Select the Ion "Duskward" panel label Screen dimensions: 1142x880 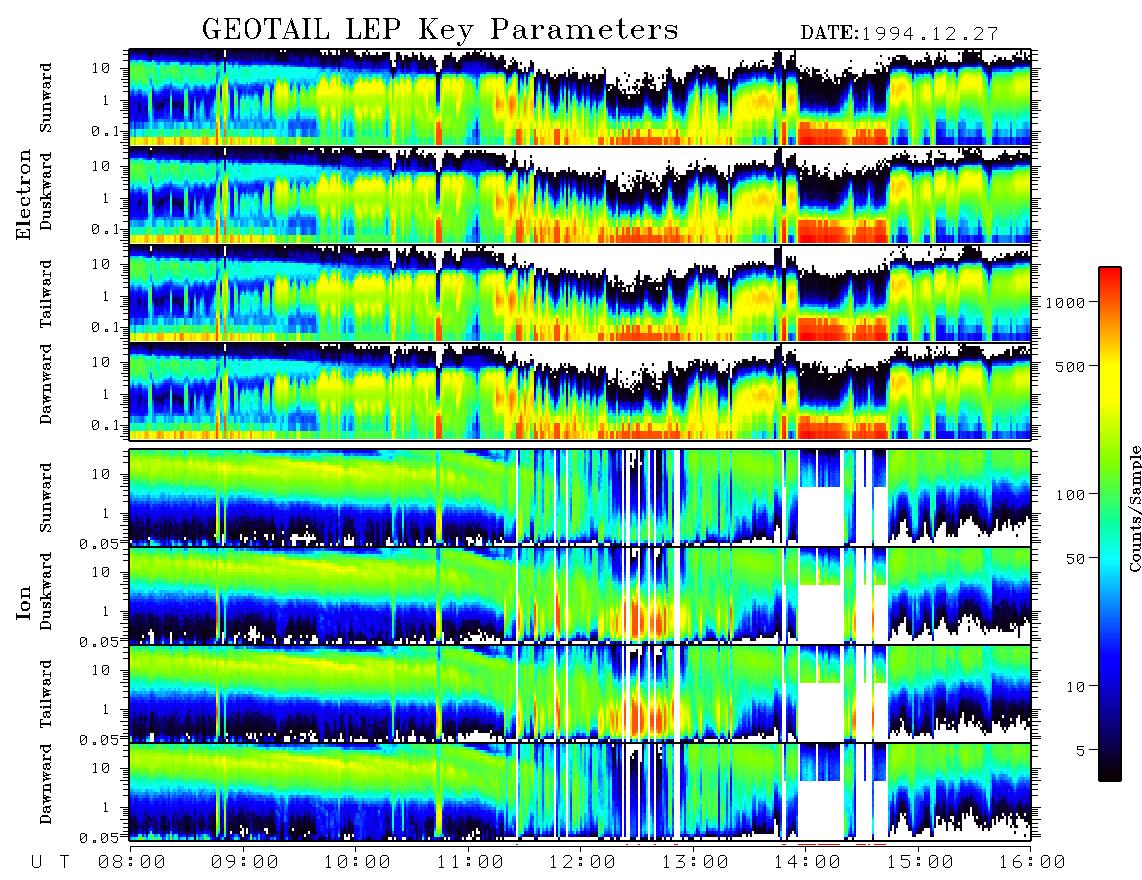click(46, 591)
